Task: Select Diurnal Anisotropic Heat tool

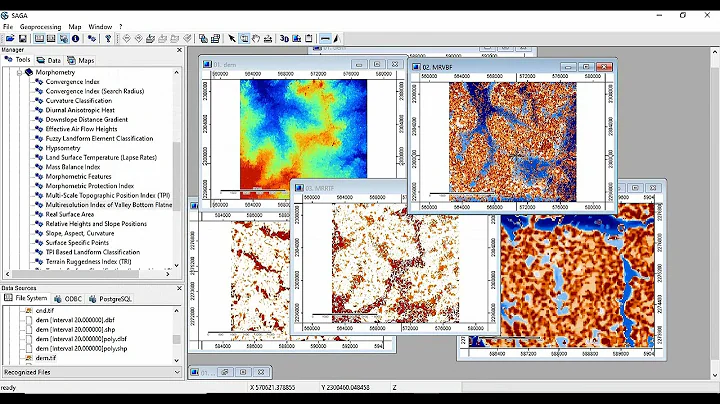Action: 80,110
